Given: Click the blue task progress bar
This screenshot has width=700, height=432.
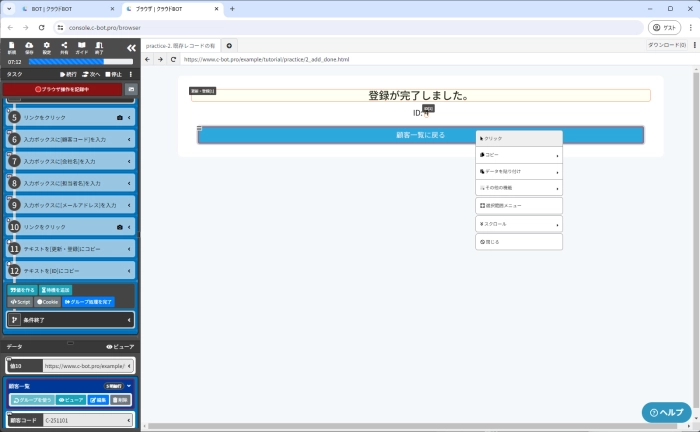Looking at the screenshot, I should tap(77, 62).
